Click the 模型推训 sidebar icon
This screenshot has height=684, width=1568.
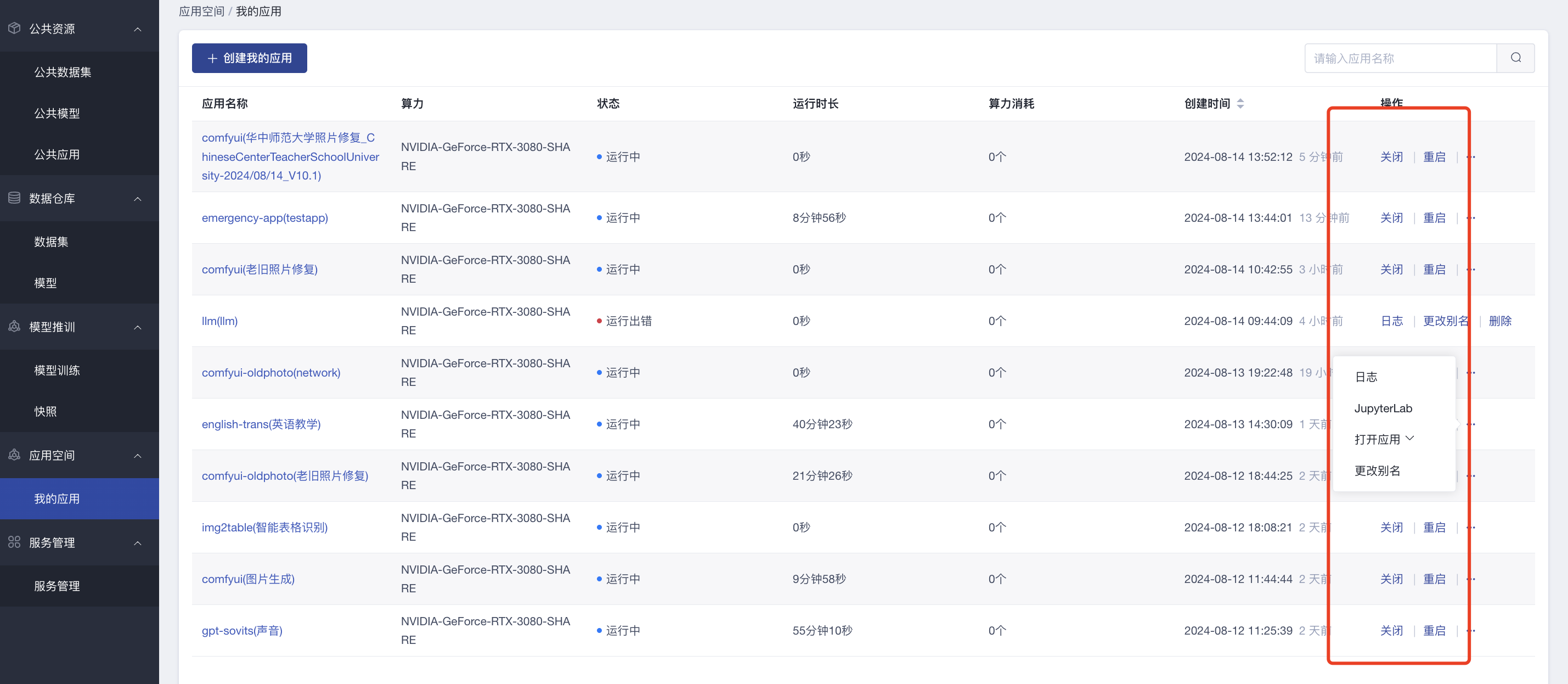pyautogui.click(x=14, y=327)
